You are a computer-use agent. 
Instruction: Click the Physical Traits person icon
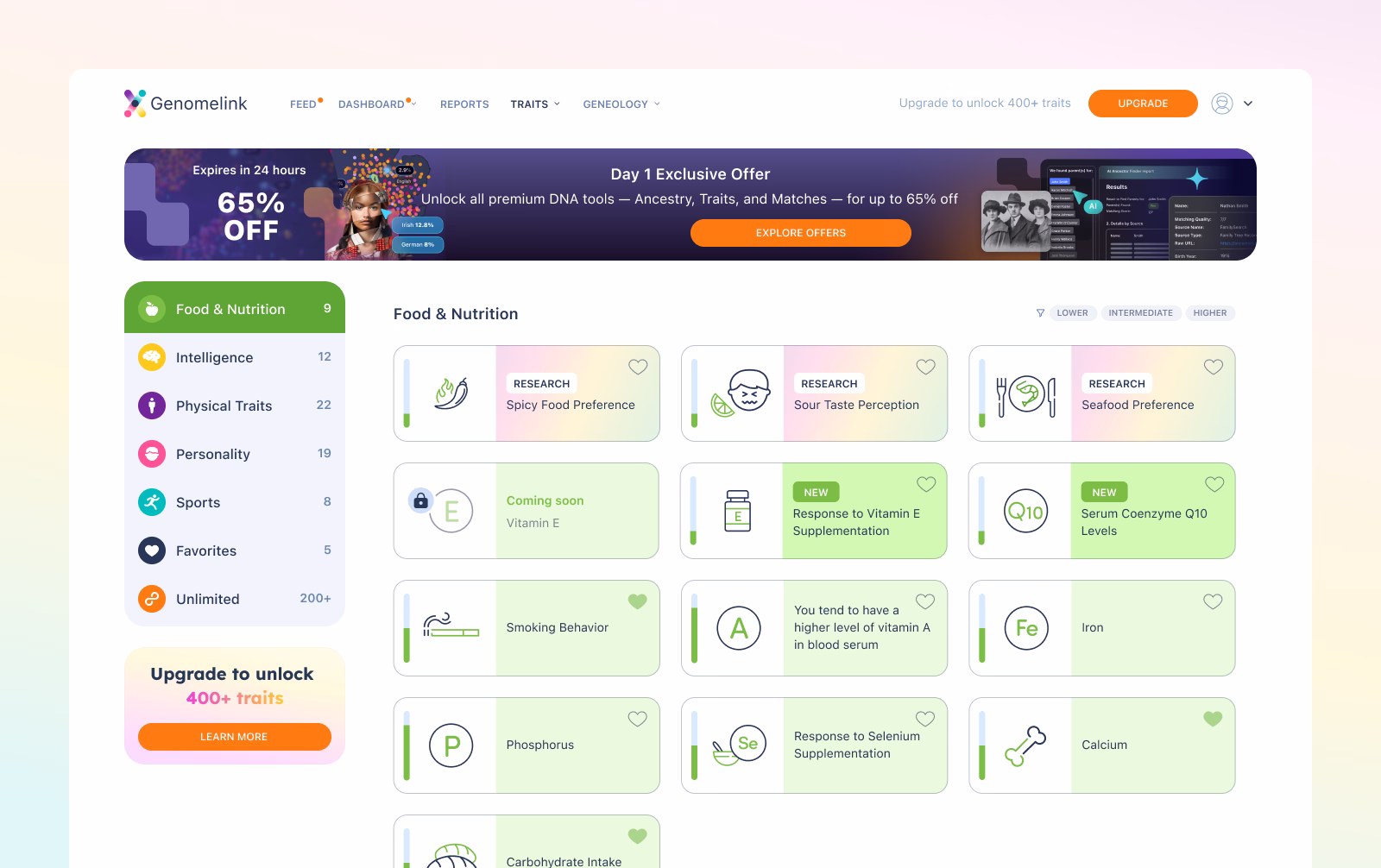coord(152,406)
